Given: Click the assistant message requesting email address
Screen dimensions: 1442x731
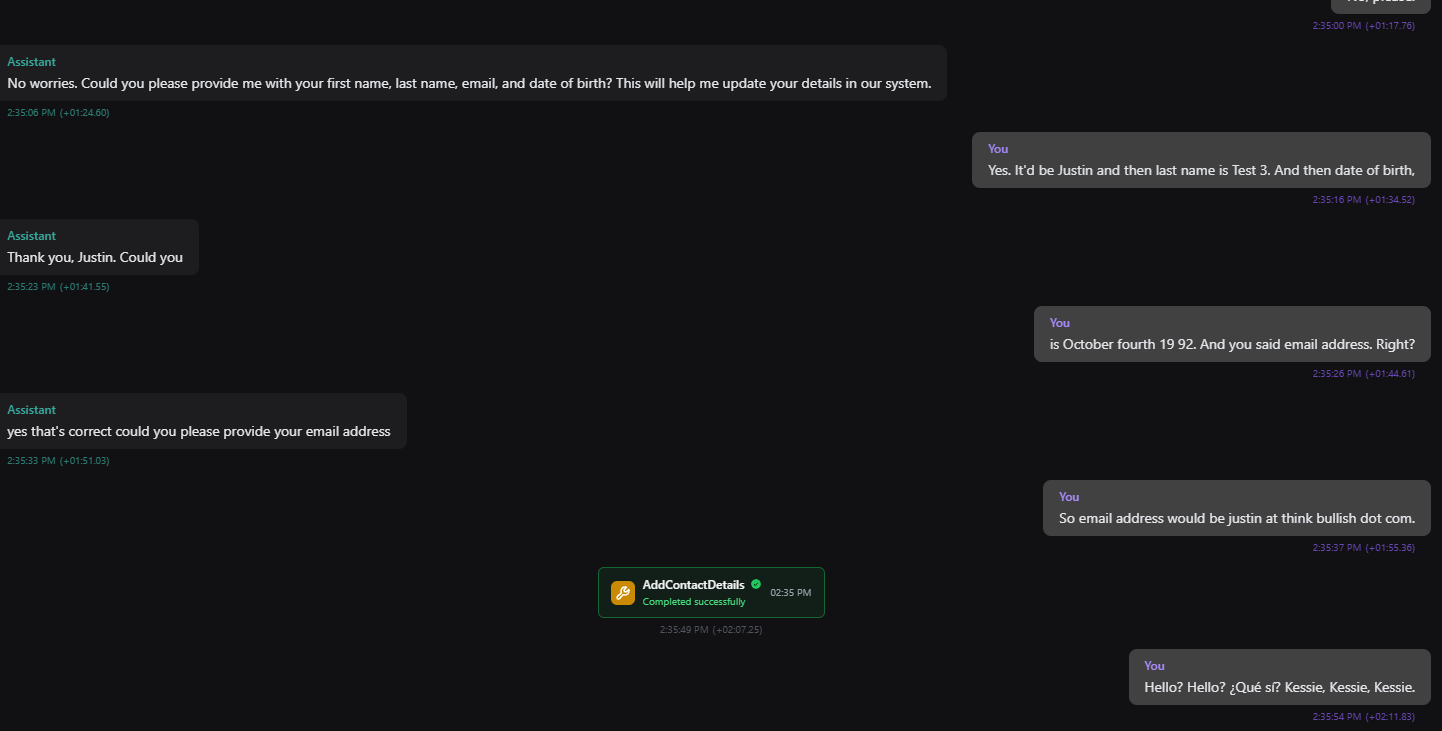Looking at the screenshot, I should (203, 421).
